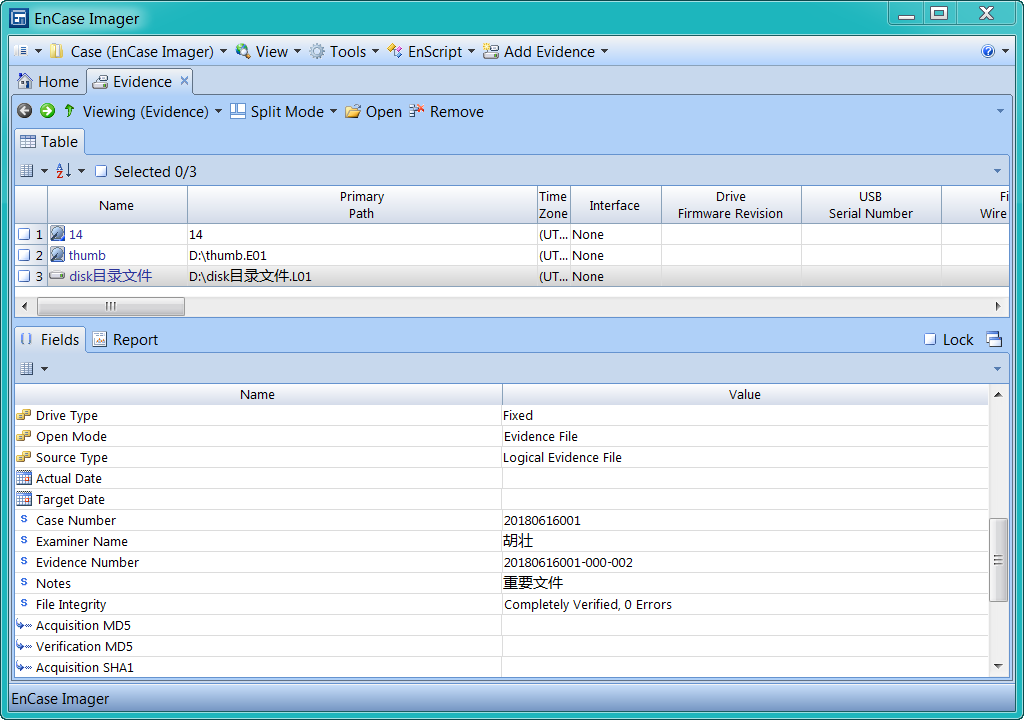Open the Fields columns icon dropdown arrow
Image resolution: width=1024 pixels, height=720 pixels.
[44, 368]
